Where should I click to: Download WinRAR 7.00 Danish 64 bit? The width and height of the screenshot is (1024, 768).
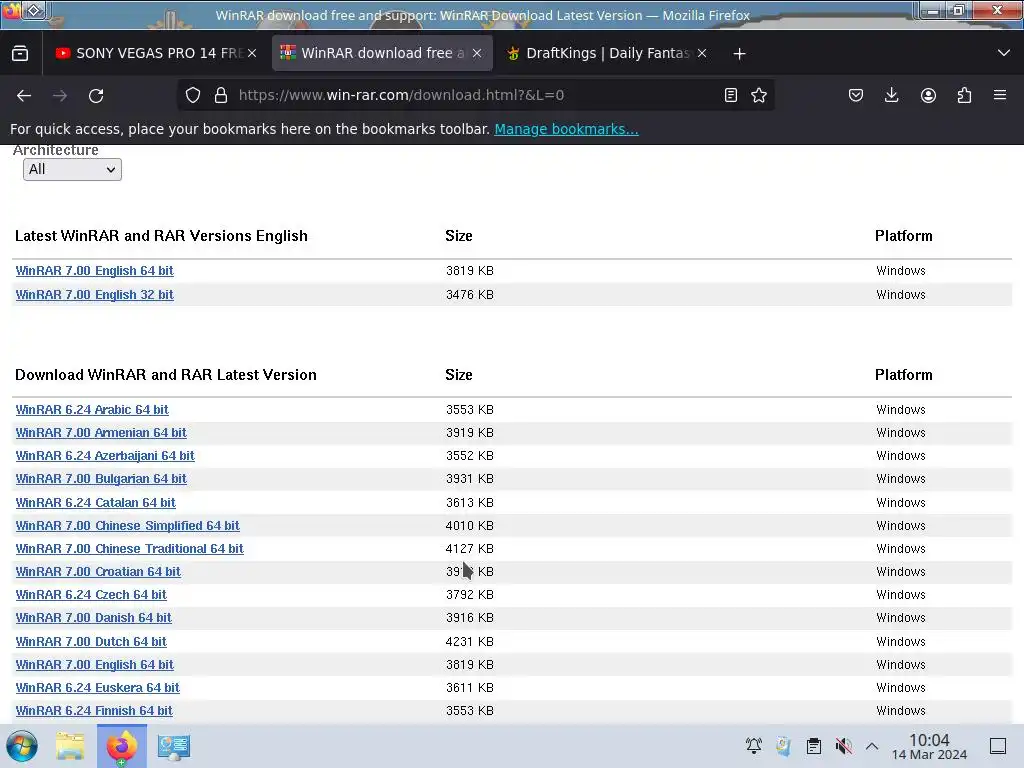[93, 618]
